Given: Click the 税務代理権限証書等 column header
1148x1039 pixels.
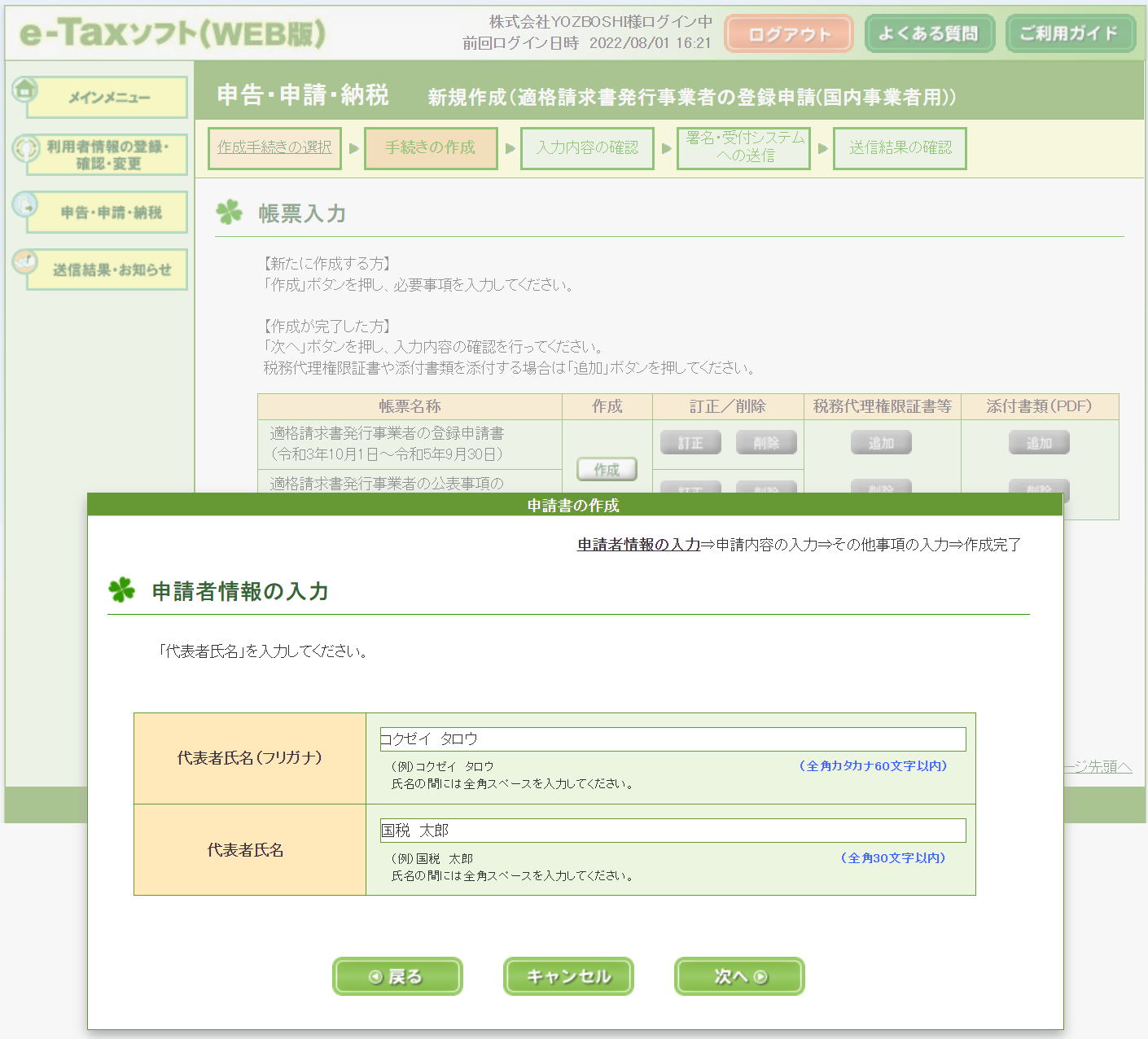Looking at the screenshot, I should [883, 406].
